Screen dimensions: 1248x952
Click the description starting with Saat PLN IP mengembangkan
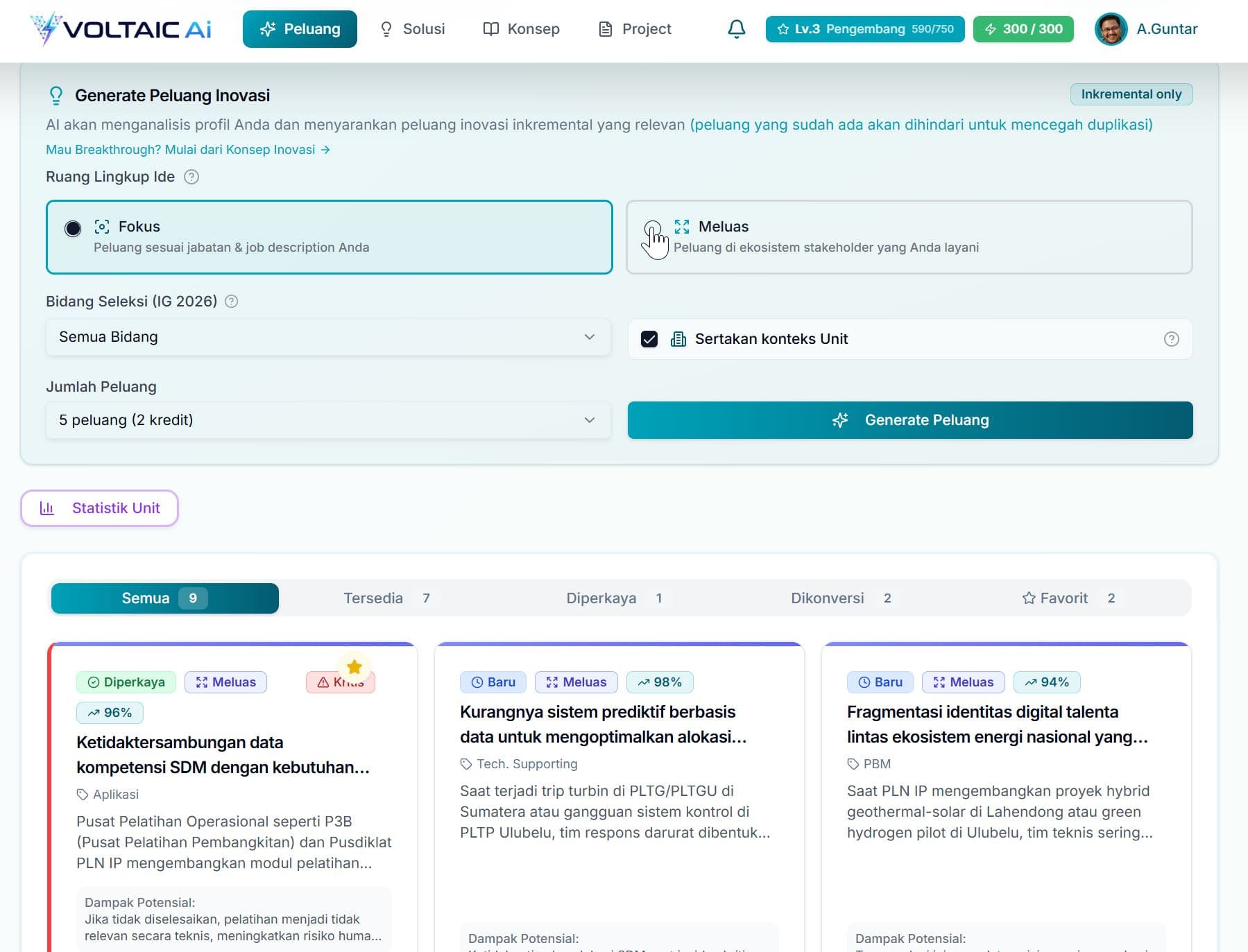tap(1000, 812)
